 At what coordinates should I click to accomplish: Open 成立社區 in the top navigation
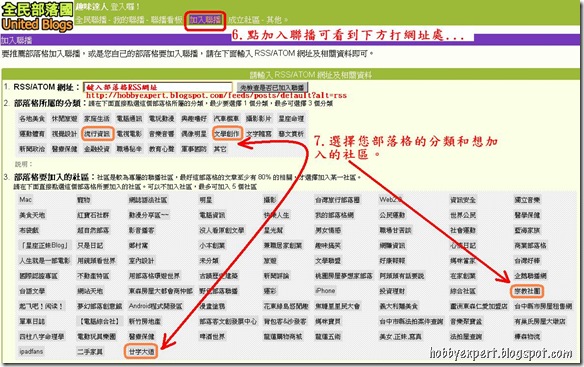click(x=244, y=20)
